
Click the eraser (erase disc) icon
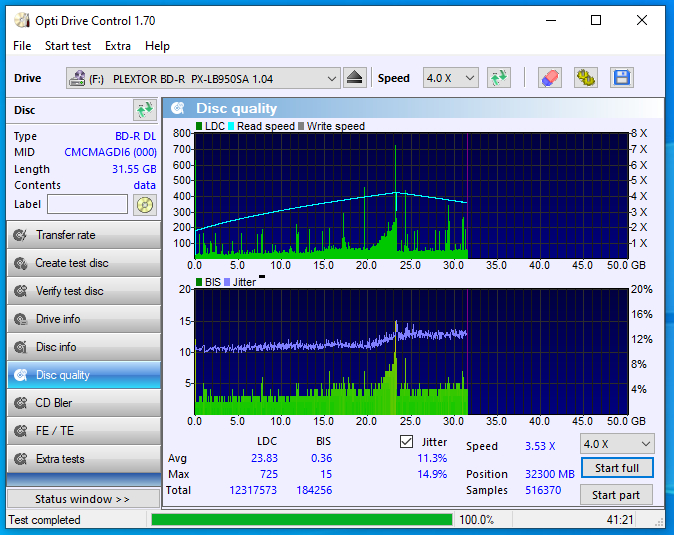tap(550, 78)
